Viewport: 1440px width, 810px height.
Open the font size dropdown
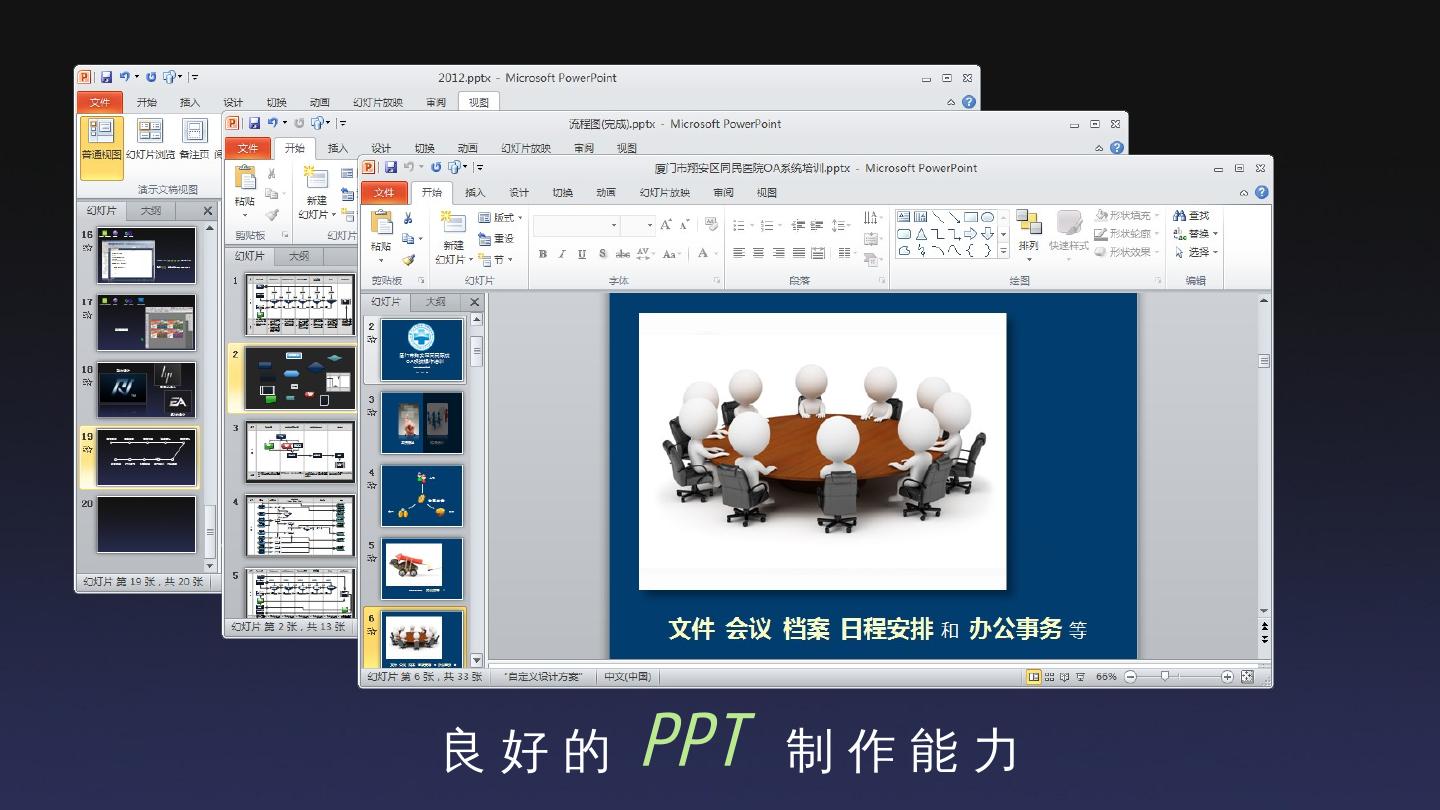click(x=651, y=226)
